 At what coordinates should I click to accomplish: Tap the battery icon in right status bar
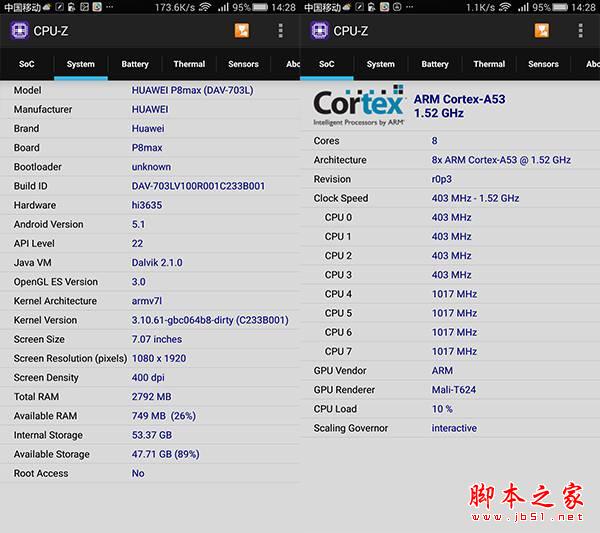560,7
